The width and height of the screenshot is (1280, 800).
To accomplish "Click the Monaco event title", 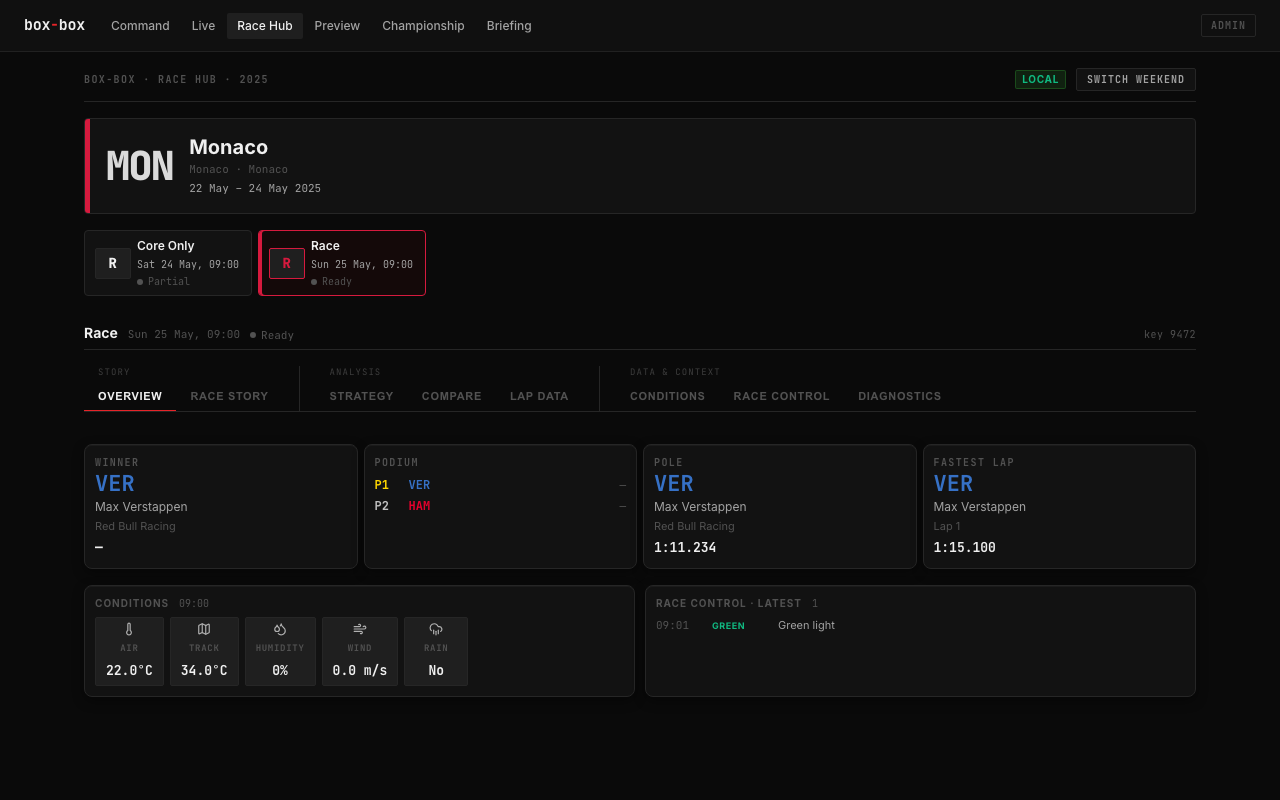I will (x=229, y=147).
